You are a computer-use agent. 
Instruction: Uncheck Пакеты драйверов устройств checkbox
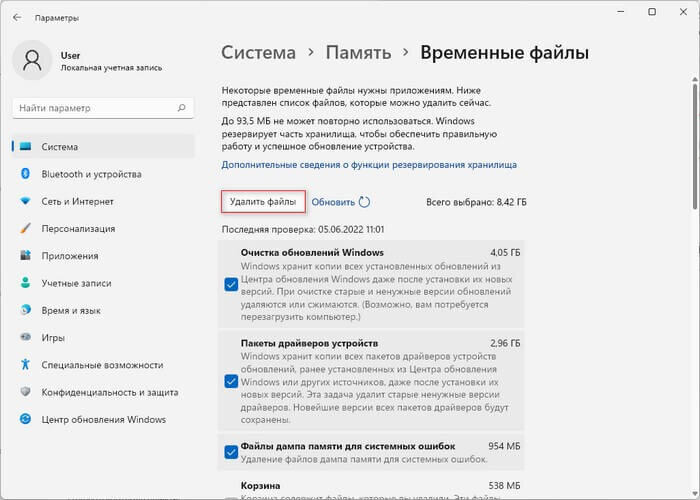[x=231, y=381]
